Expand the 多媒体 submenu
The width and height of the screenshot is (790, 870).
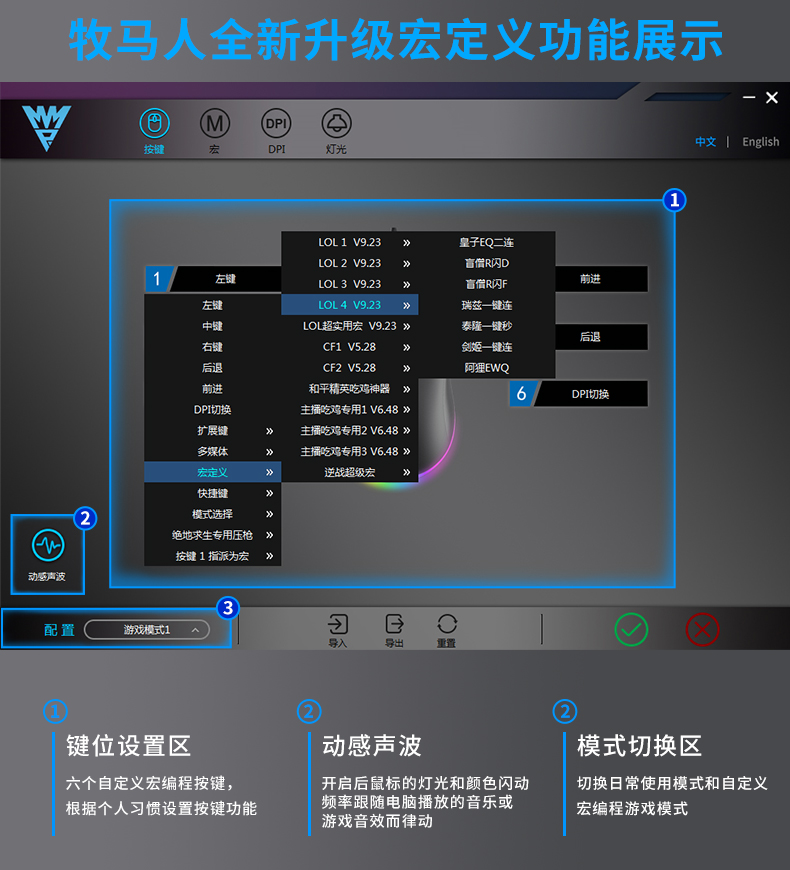coord(212,451)
